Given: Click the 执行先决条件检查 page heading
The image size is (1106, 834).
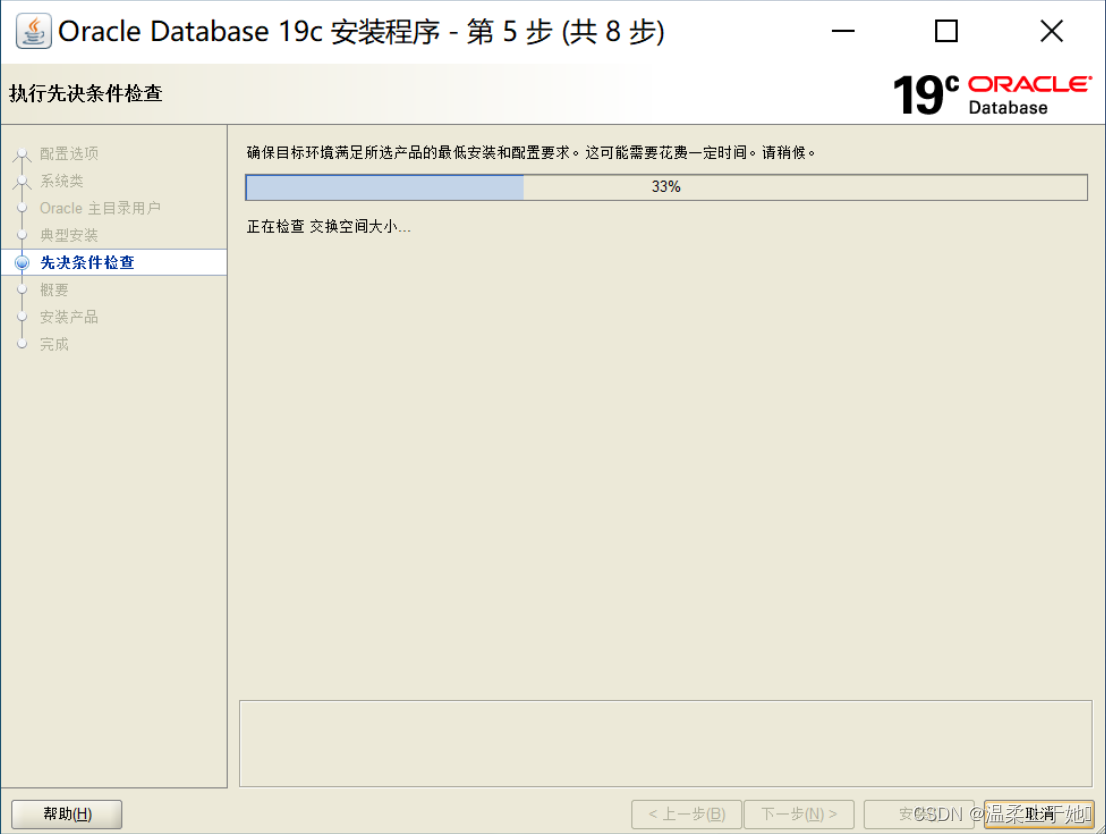Looking at the screenshot, I should point(85,93).
